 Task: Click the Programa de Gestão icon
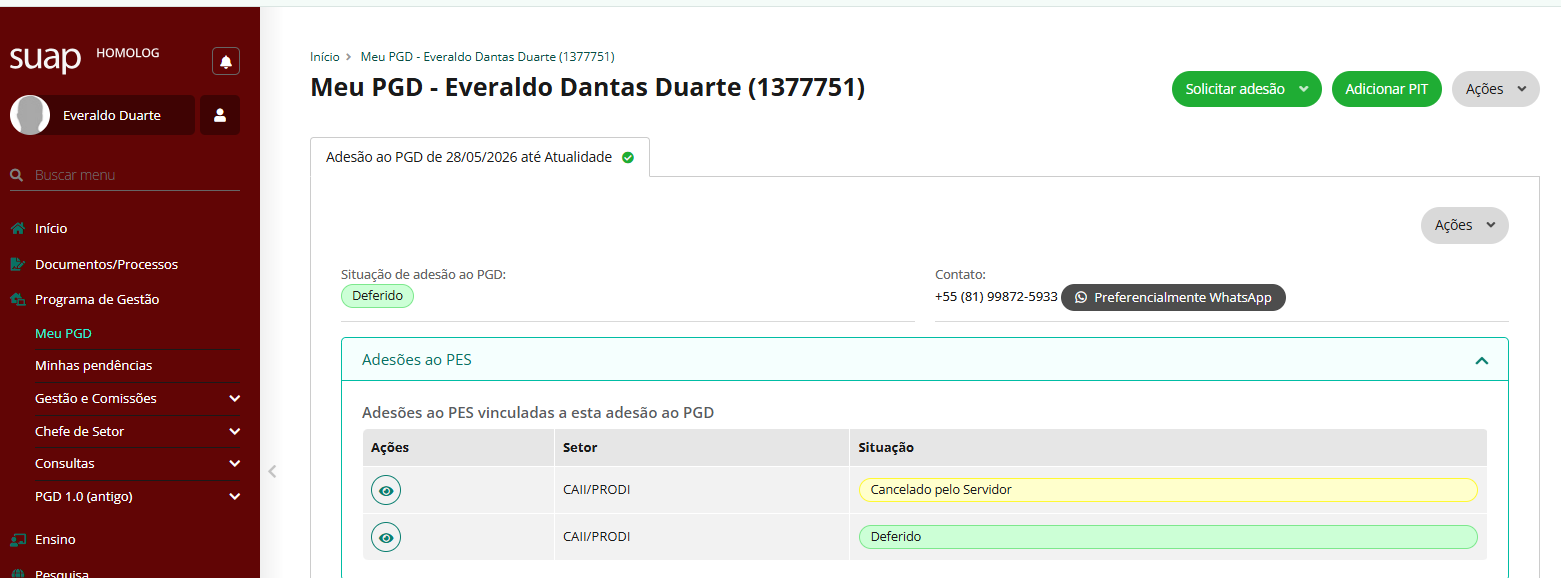(18, 299)
